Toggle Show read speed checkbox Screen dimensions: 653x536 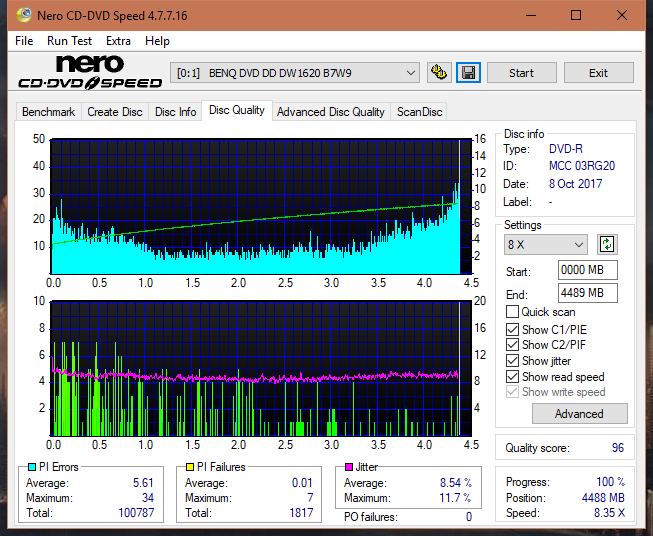(x=512, y=376)
